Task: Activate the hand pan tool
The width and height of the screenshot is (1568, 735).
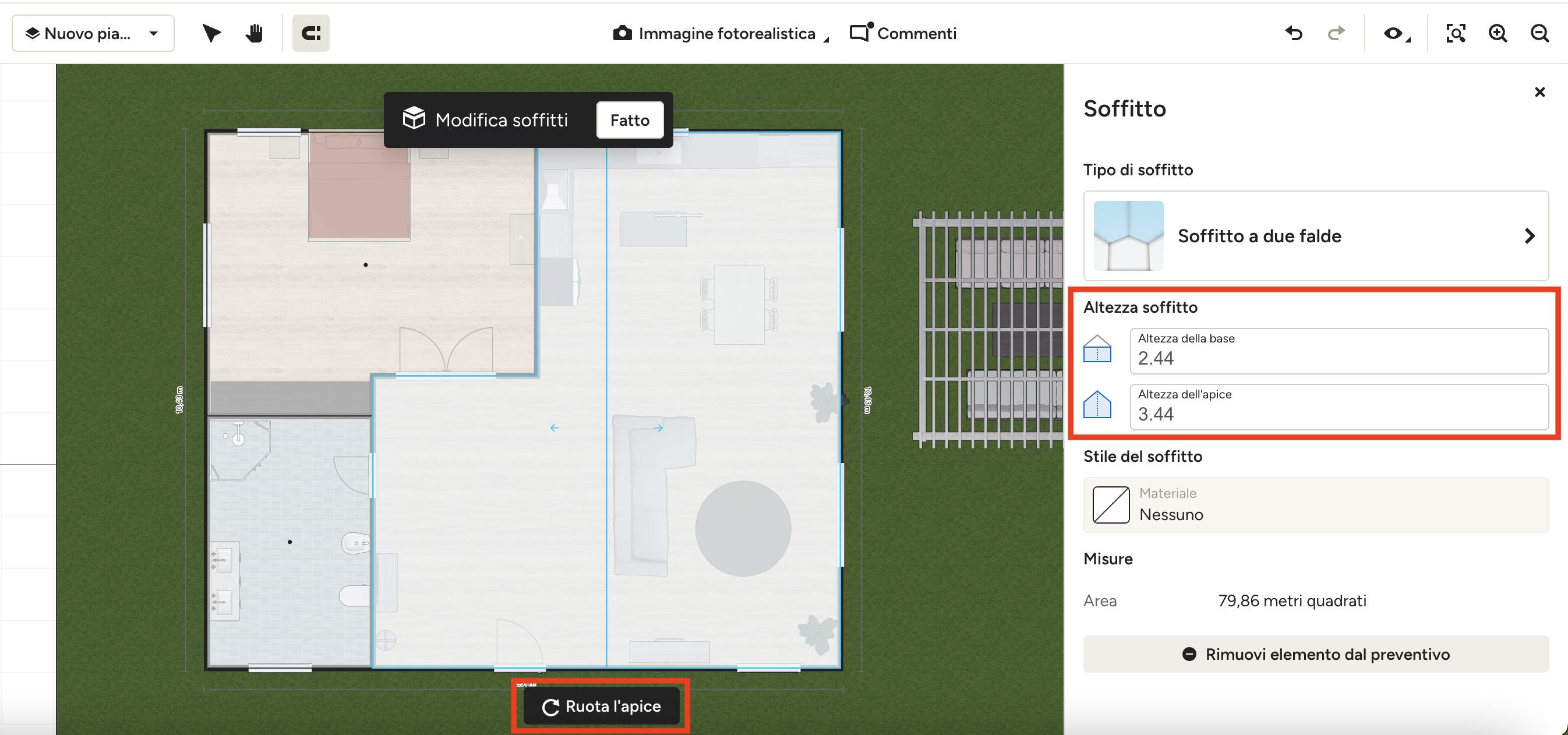Action: point(255,33)
